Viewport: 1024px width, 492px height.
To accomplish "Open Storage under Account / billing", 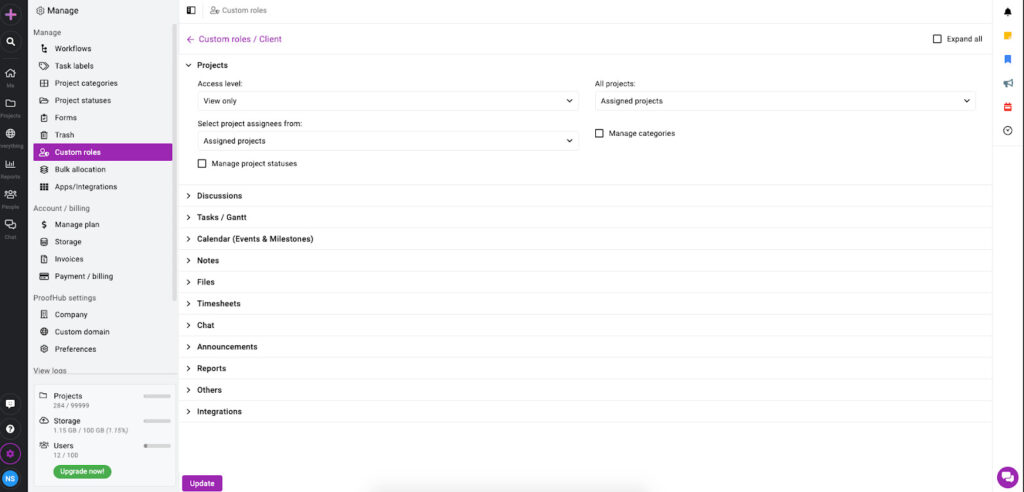I will (103, 242).
